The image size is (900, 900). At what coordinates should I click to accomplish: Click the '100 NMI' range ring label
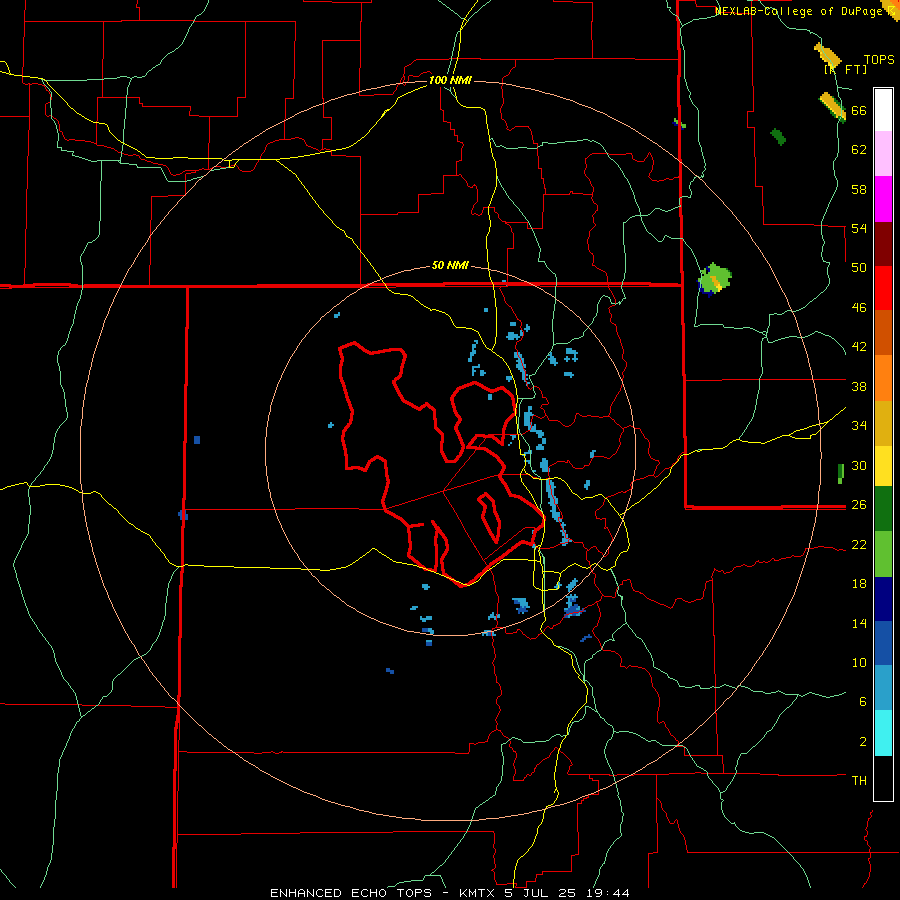[x=450, y=80]
